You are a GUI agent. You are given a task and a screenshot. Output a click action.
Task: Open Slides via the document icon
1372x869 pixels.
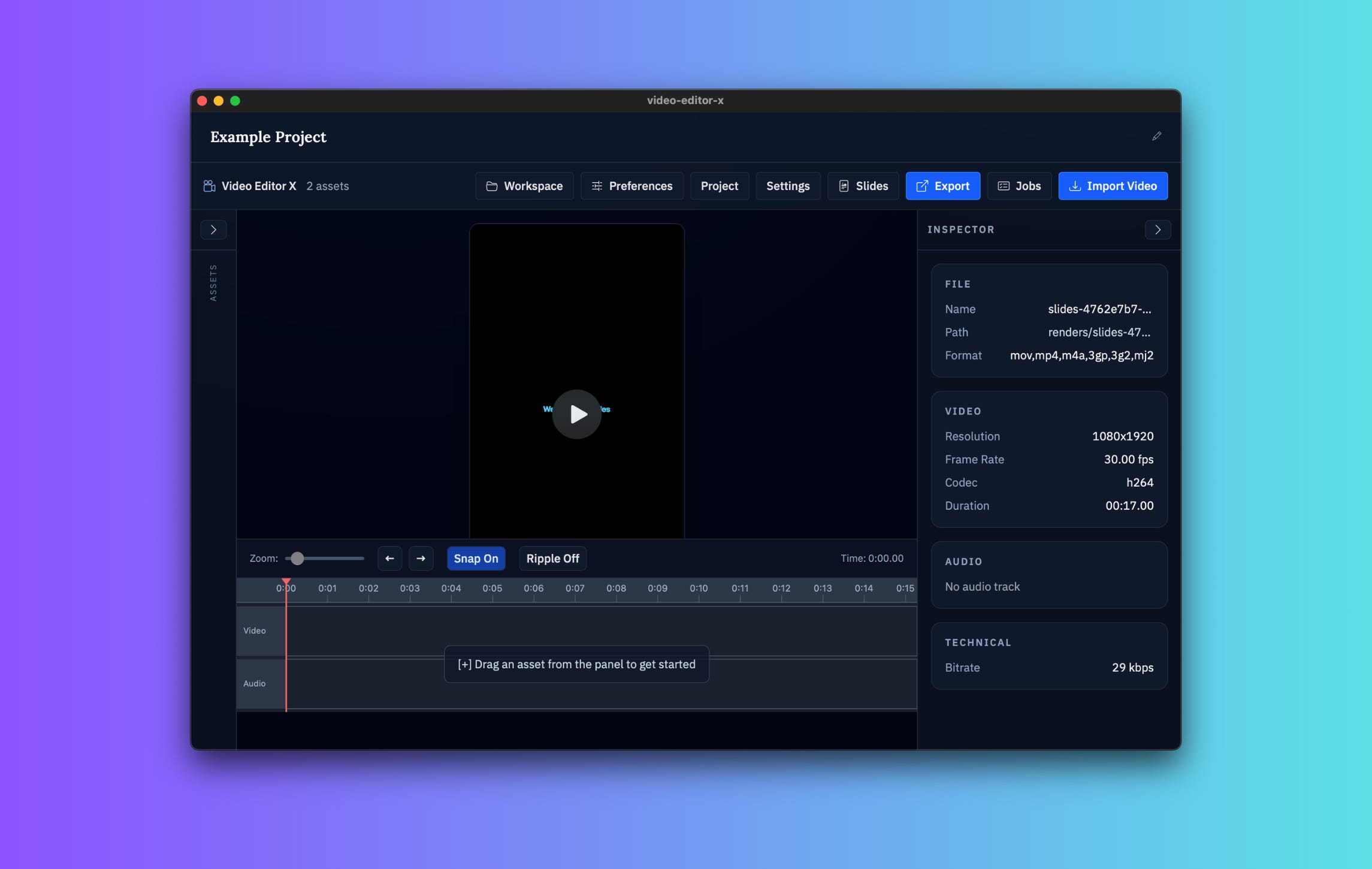(844, 186)
